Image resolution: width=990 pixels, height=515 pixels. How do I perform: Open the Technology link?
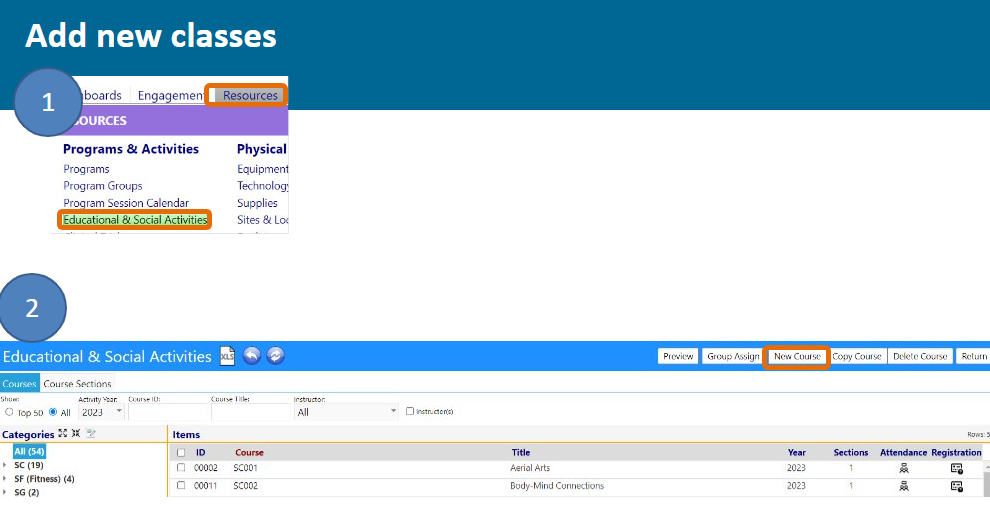point(263,186)
